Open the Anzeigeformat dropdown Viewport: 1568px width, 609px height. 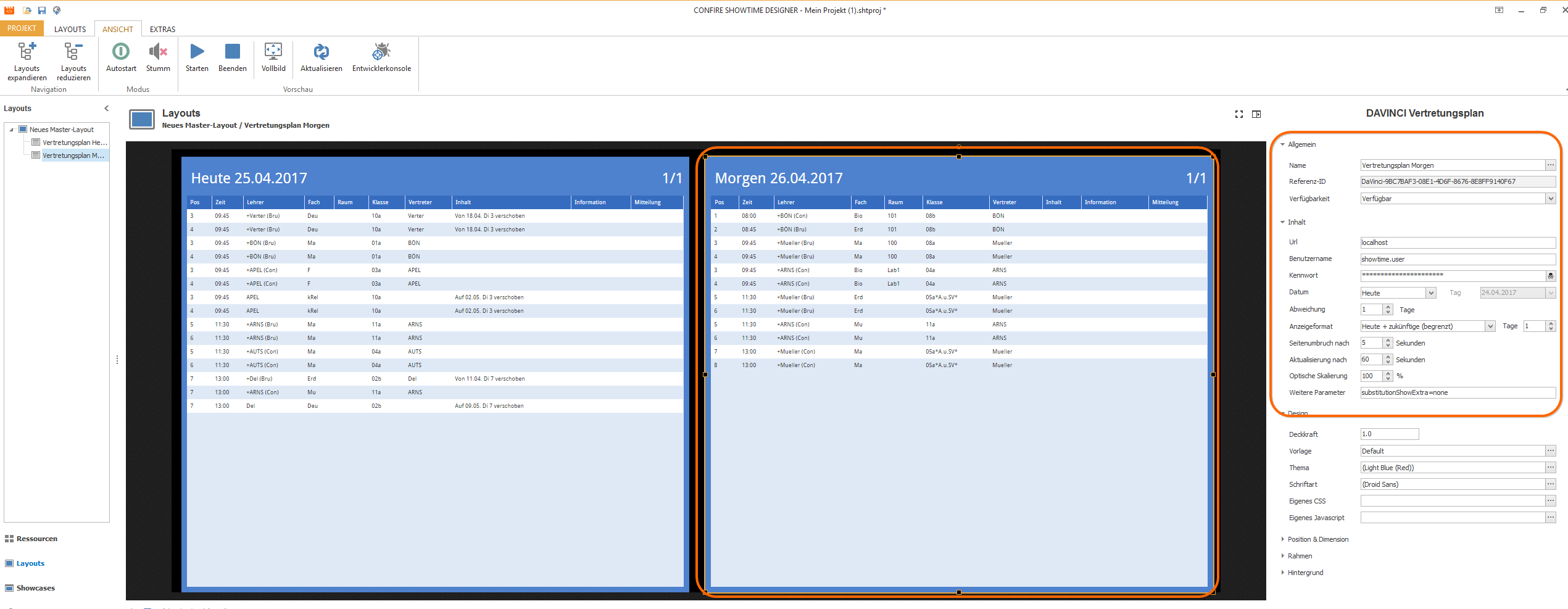(1490, 326)
